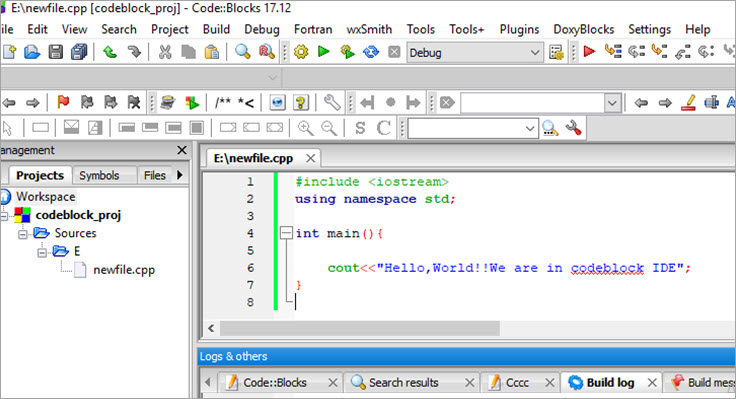Collapse the E folder node

click(x=42, y=253)
